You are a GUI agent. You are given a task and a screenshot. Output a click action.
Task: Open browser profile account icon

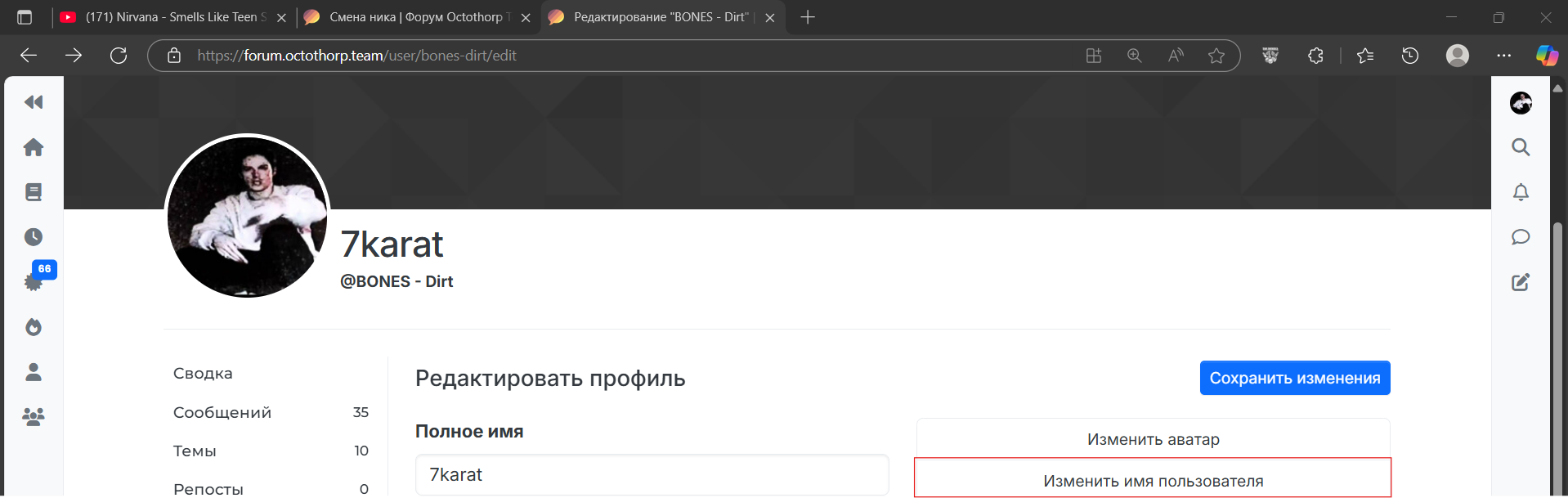(1458, 56)
